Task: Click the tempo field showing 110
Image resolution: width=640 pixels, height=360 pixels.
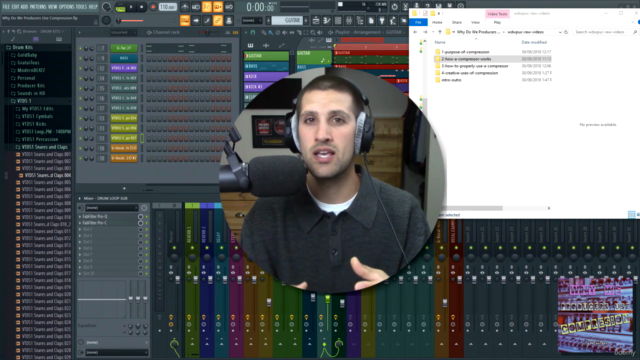Action: [x=167, y=7]
